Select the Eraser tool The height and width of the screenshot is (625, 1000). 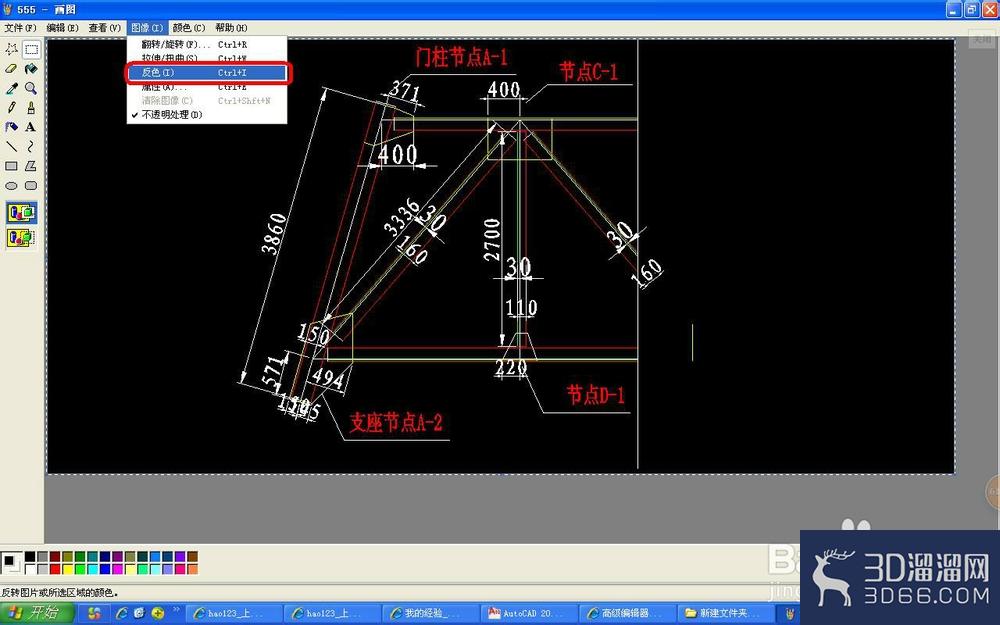(x=11, y=69)
